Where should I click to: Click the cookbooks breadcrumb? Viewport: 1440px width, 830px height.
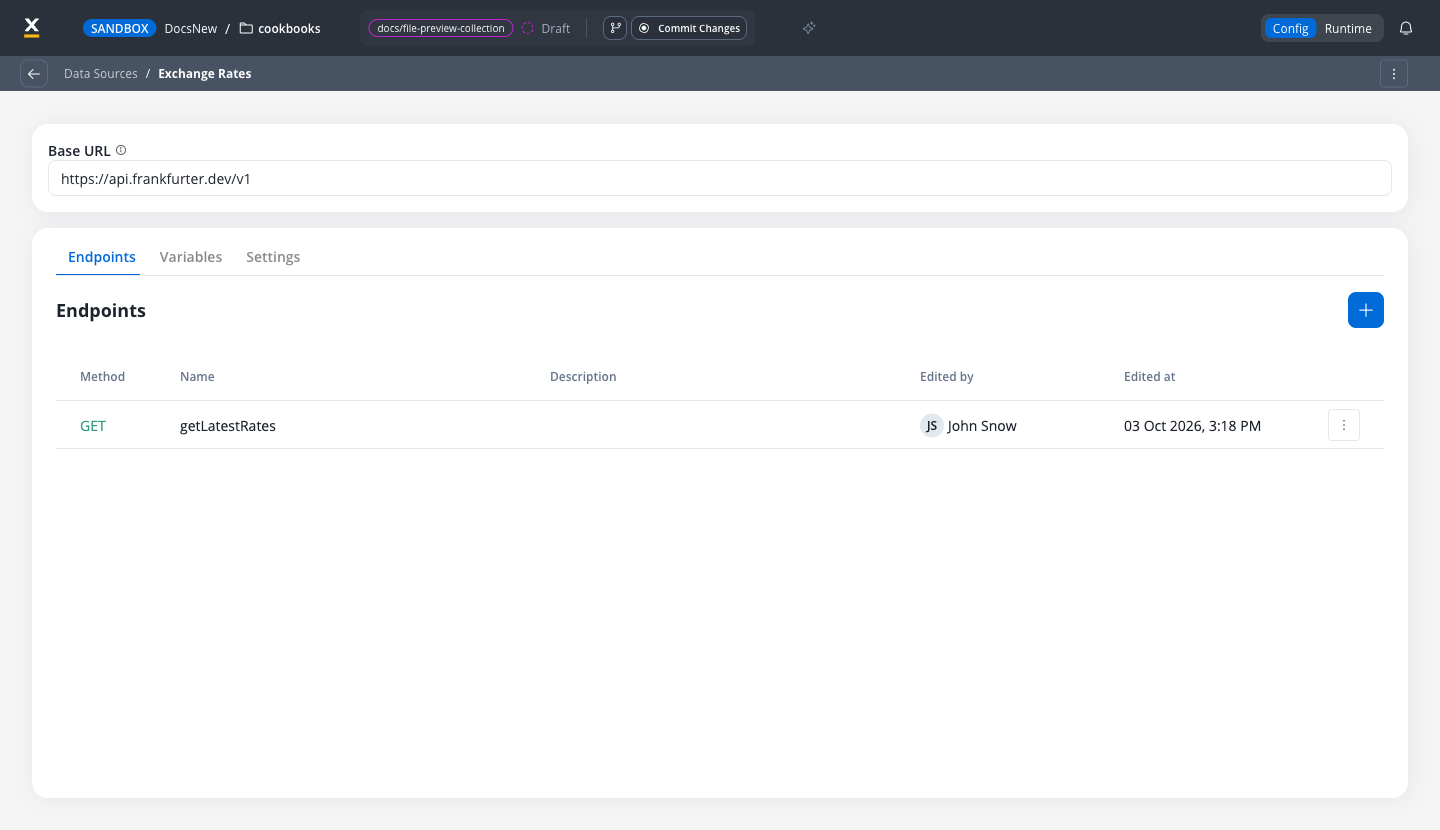pos(289,28)
